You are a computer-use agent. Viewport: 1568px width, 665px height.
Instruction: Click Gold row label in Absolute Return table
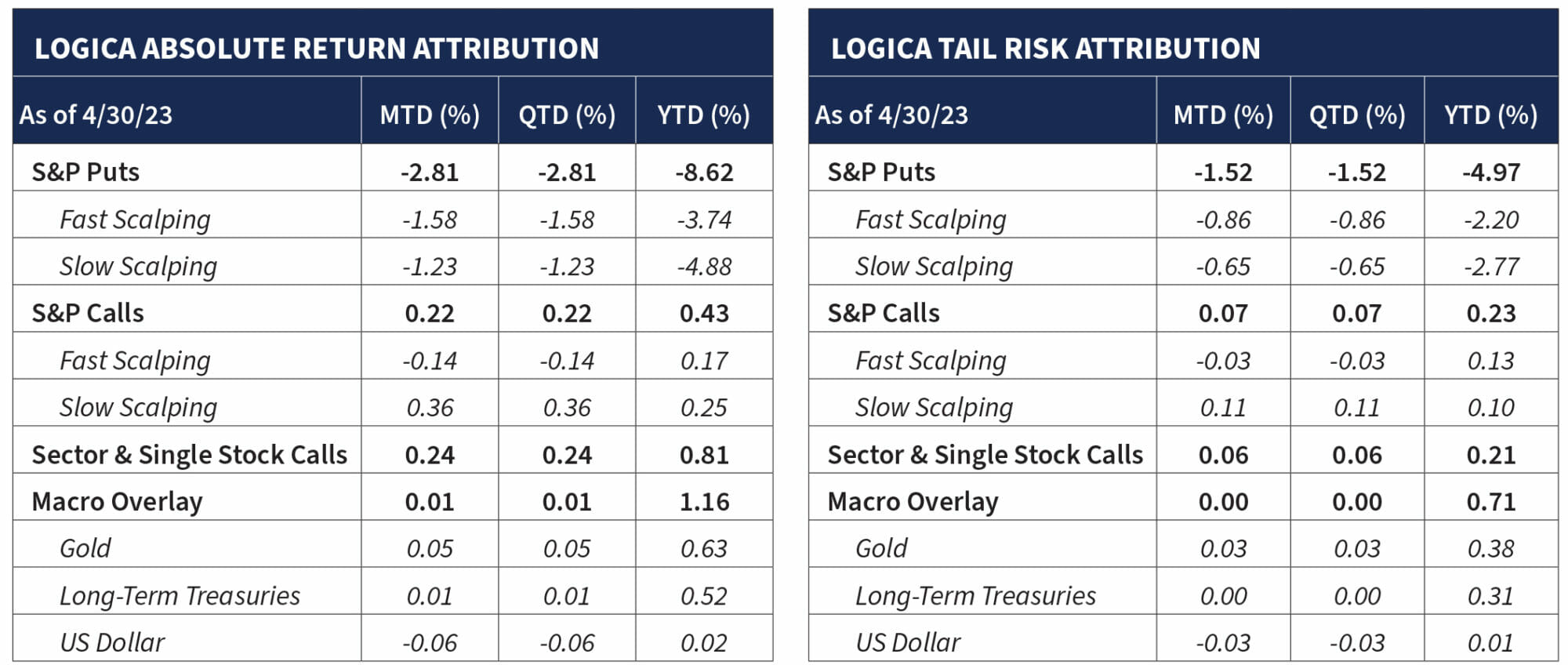85,548
